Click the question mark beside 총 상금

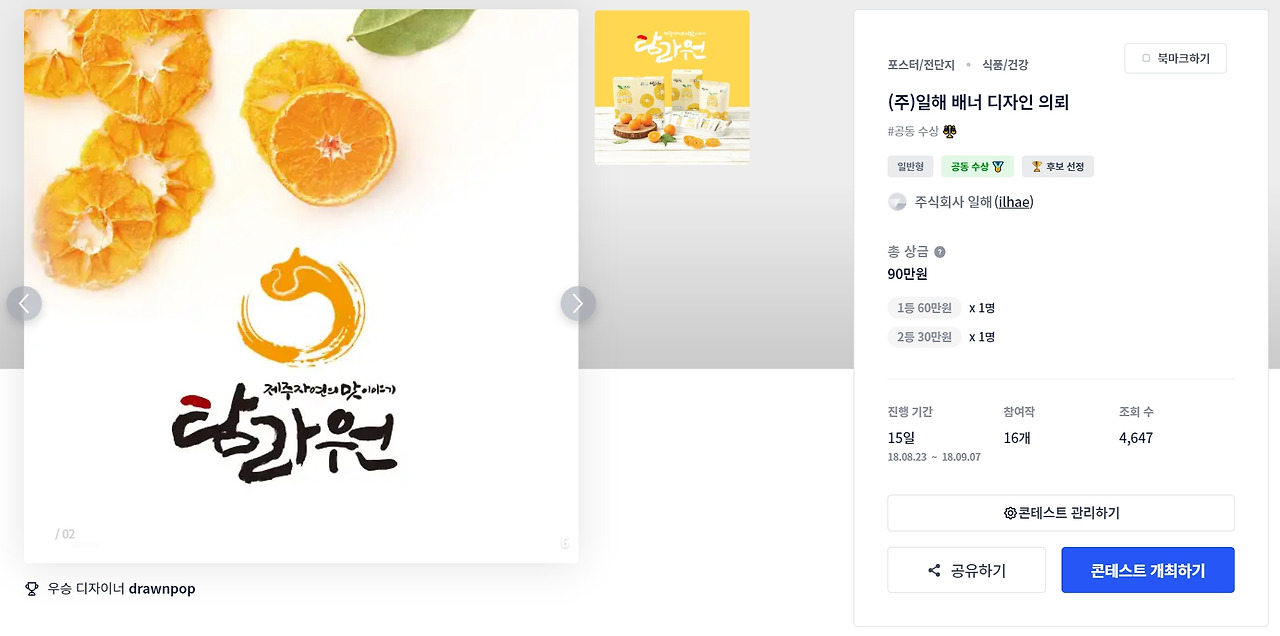tap(939, 252)
